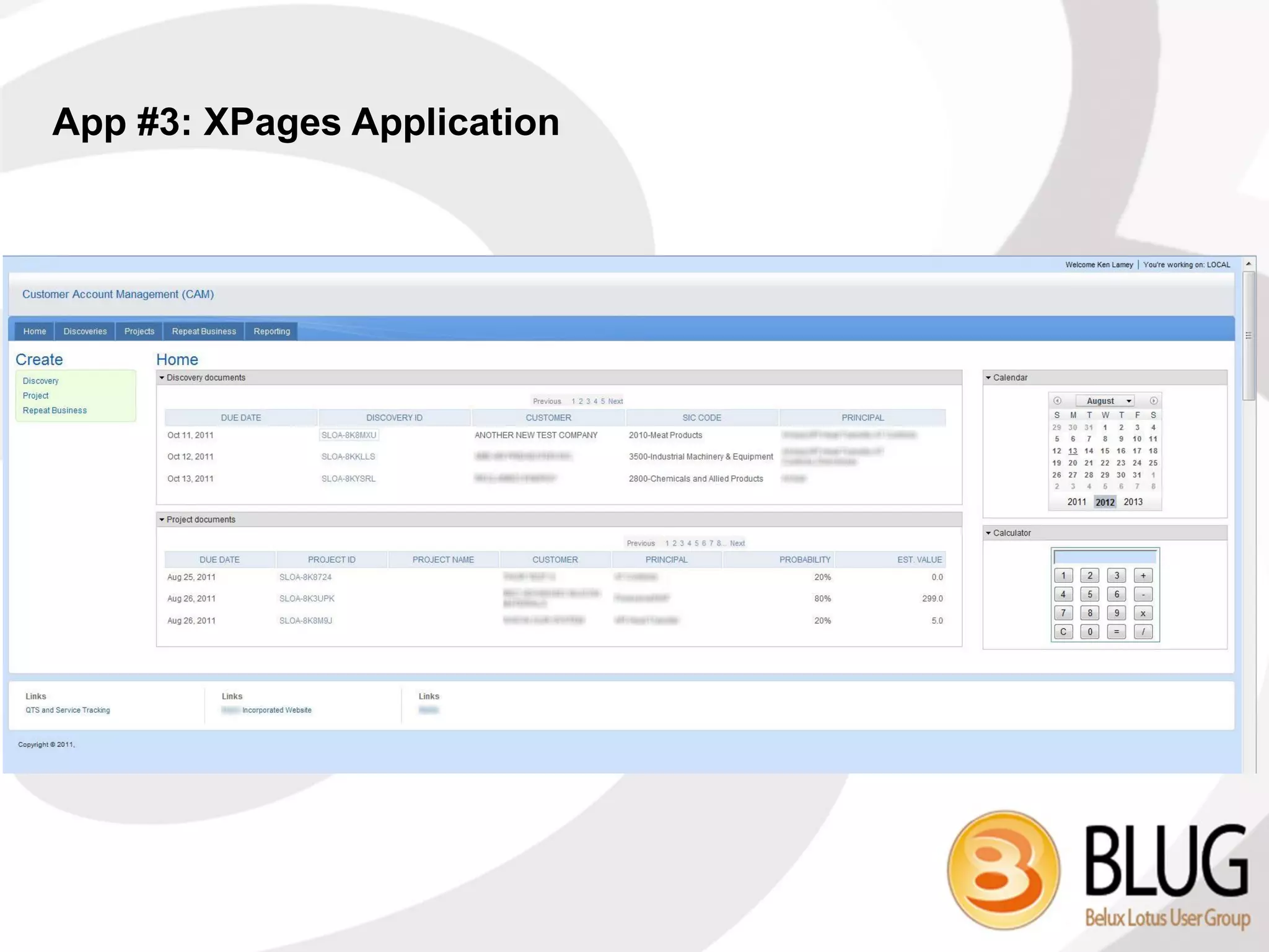Create a new Repeat Business

(55, 411)
